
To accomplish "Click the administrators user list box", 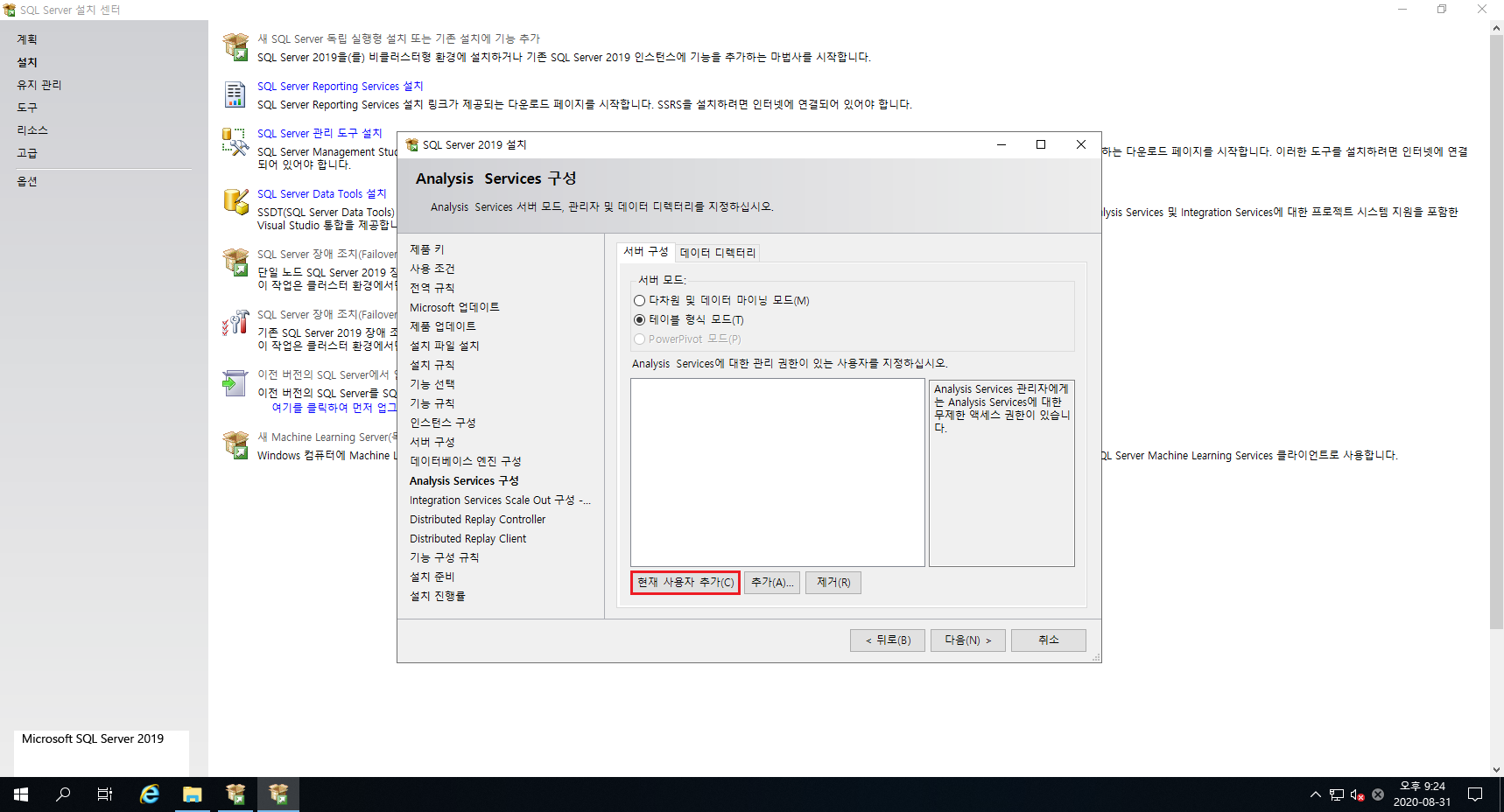I will 777,472.
